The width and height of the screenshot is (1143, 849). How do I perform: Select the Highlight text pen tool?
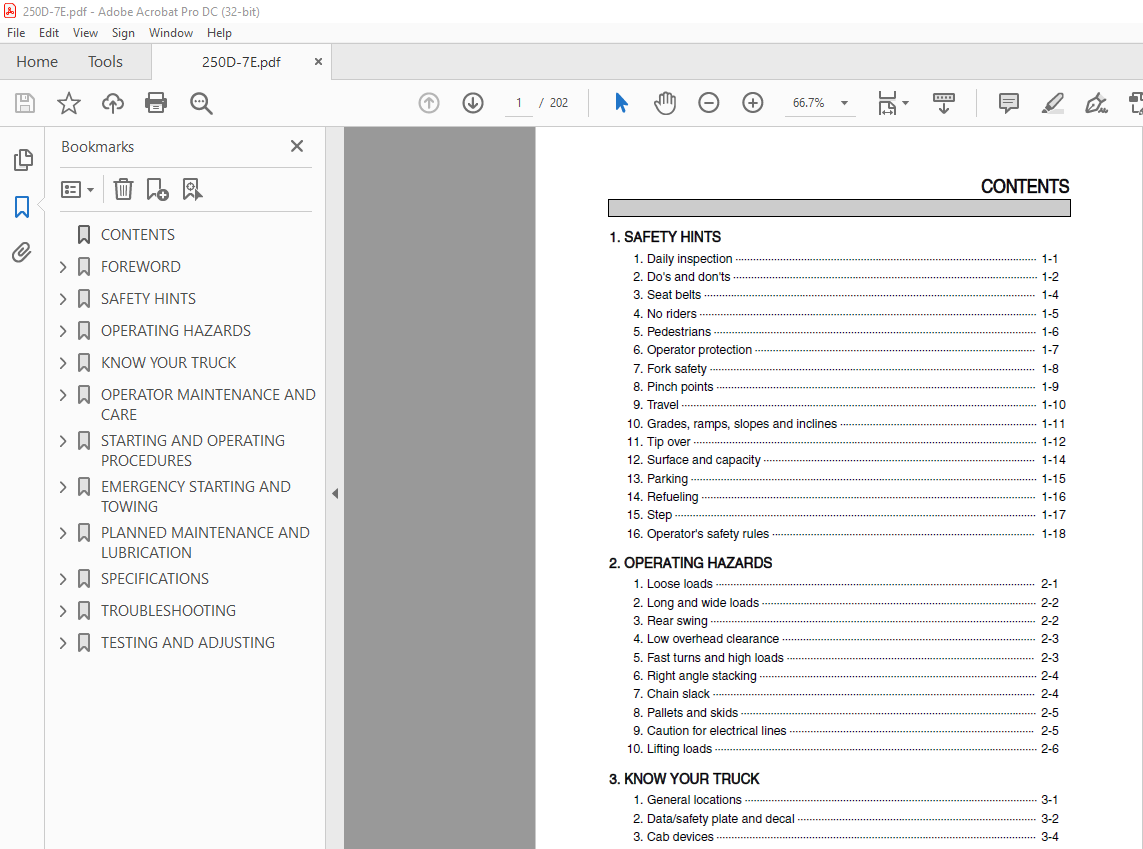pyautogui.click(x=1053, y=103)
